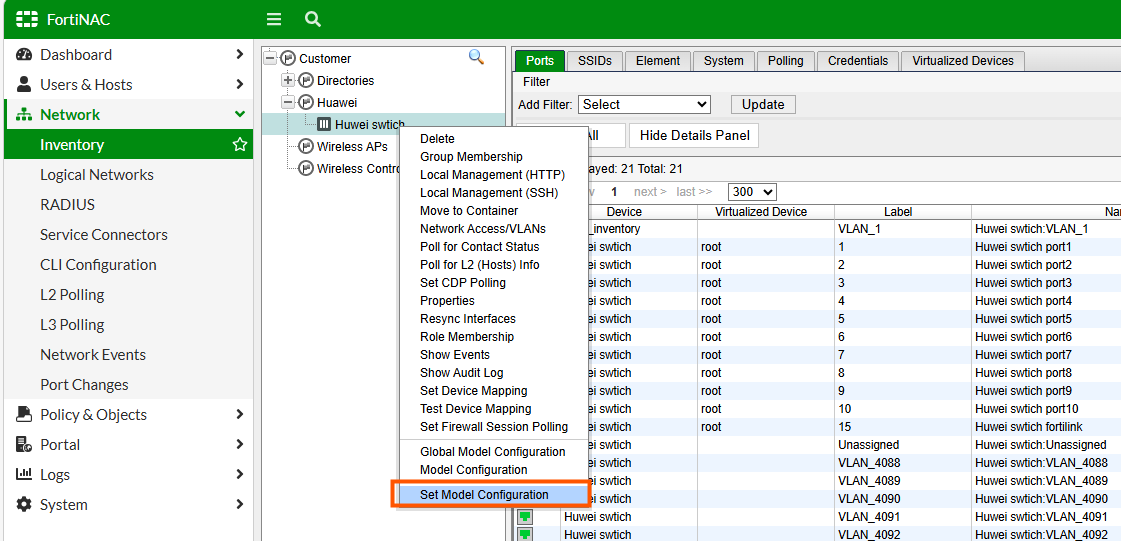
Task: Expand the System menu chevron
Action: tap(240, 505)
